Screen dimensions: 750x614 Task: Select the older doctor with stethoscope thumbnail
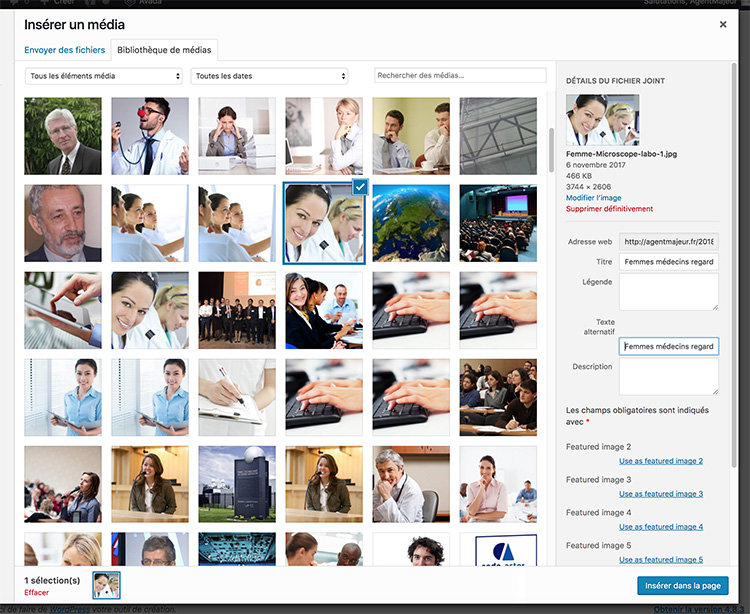coord(411,484)
